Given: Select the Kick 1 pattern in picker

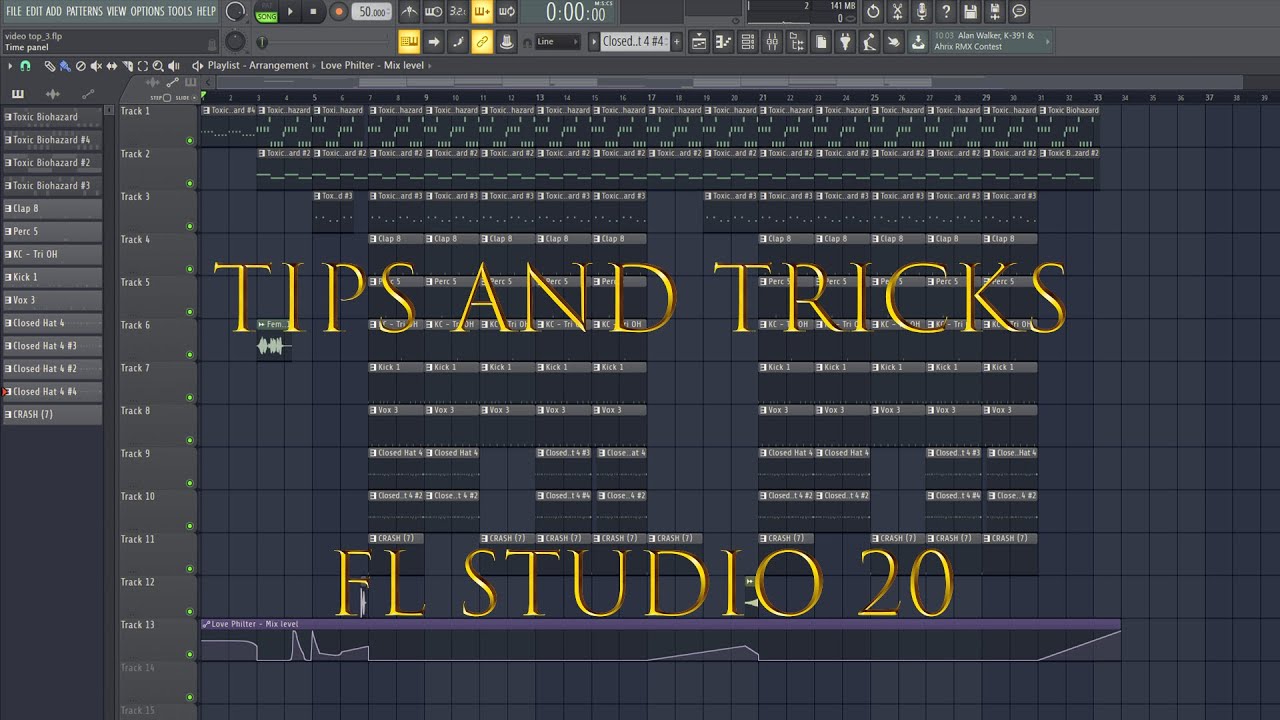Looking at the screenshot, I should [x=53, y=277].
